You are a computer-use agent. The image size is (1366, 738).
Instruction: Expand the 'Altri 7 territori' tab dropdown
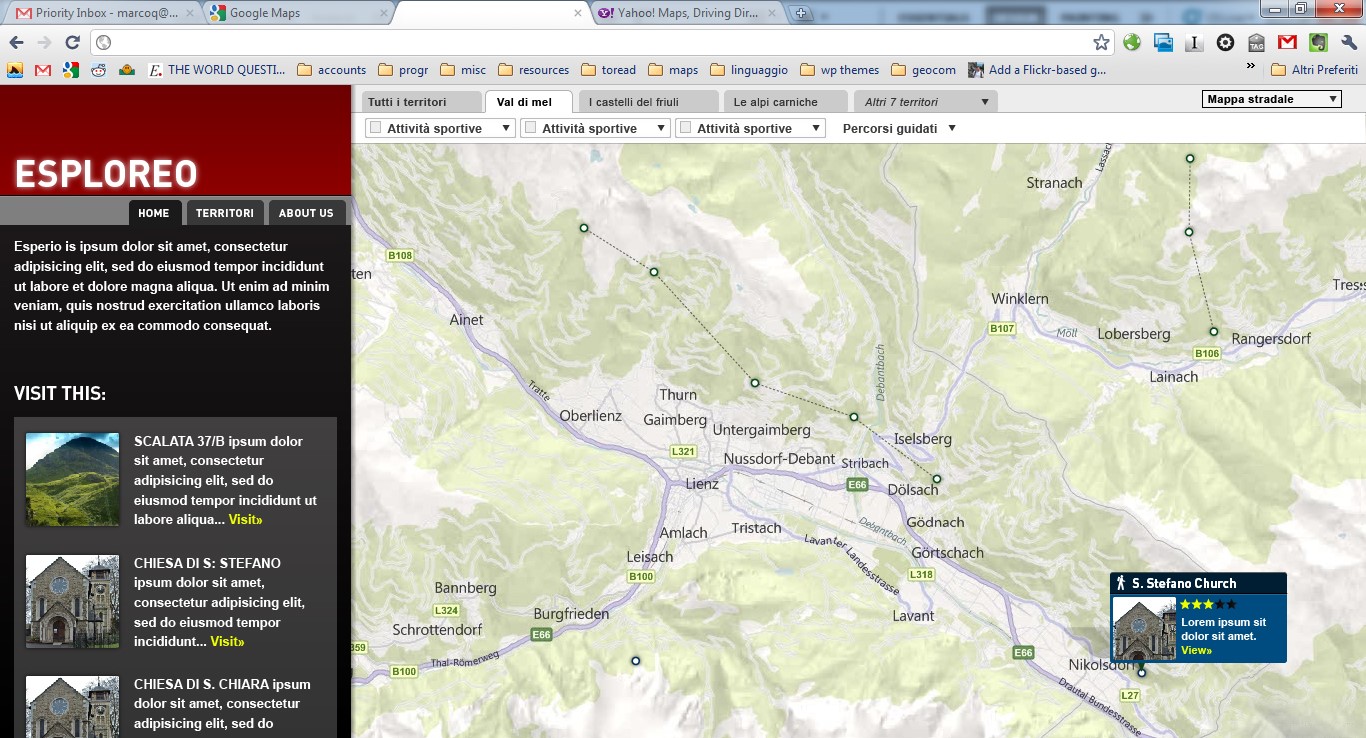point(985,102)
